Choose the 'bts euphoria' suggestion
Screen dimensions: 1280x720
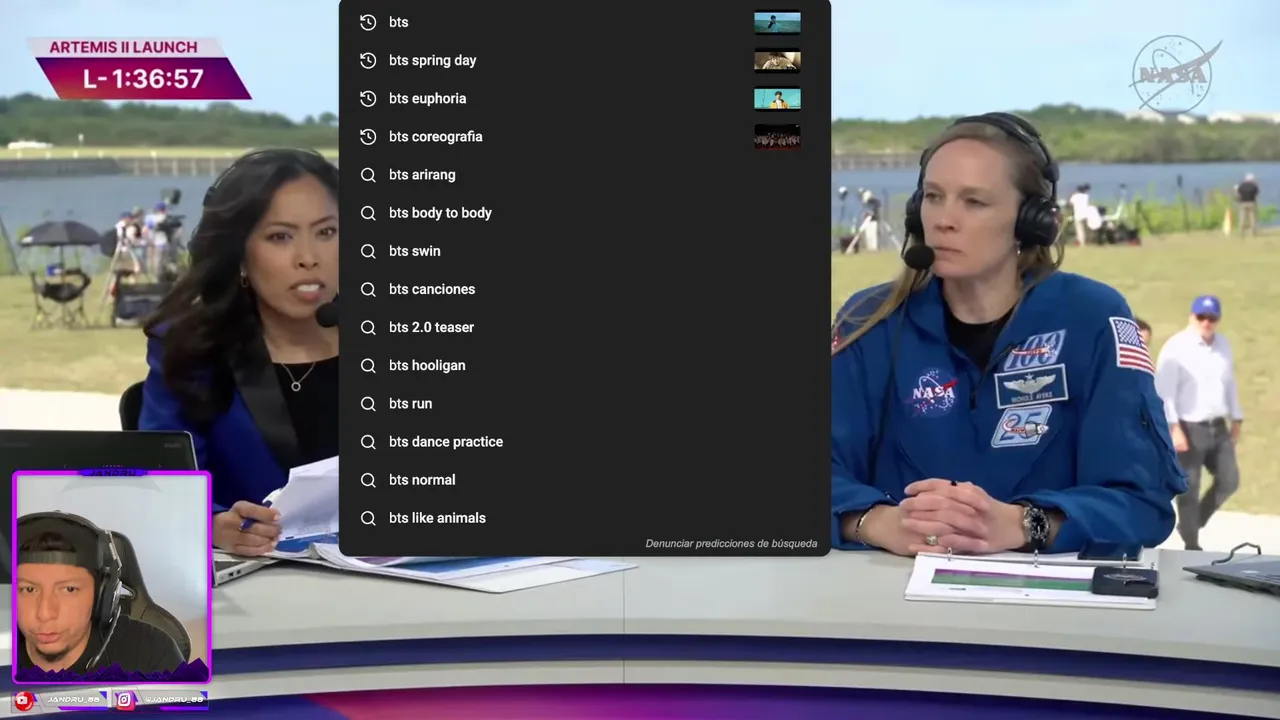(x=585, y=98)
